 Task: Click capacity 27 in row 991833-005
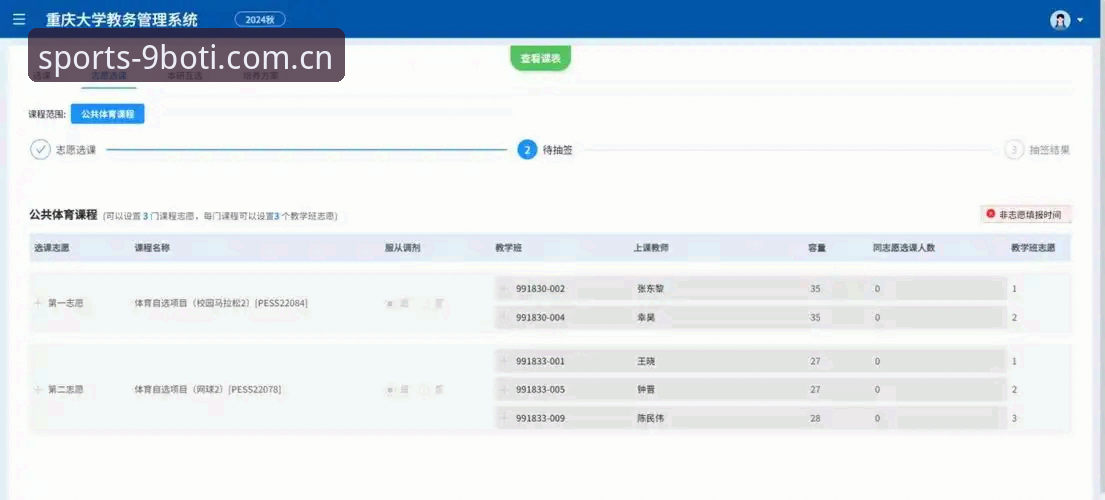pos(815,389)
